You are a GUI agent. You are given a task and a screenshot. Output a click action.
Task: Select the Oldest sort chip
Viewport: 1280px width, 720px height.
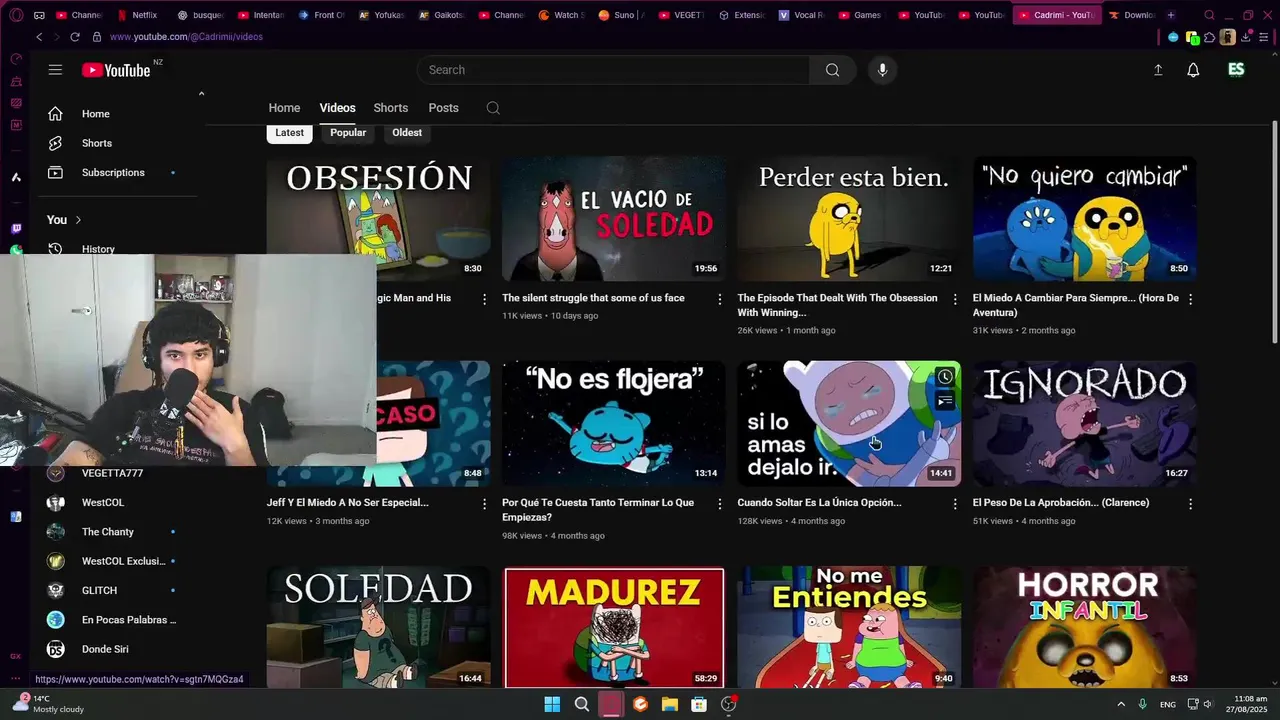407,133
